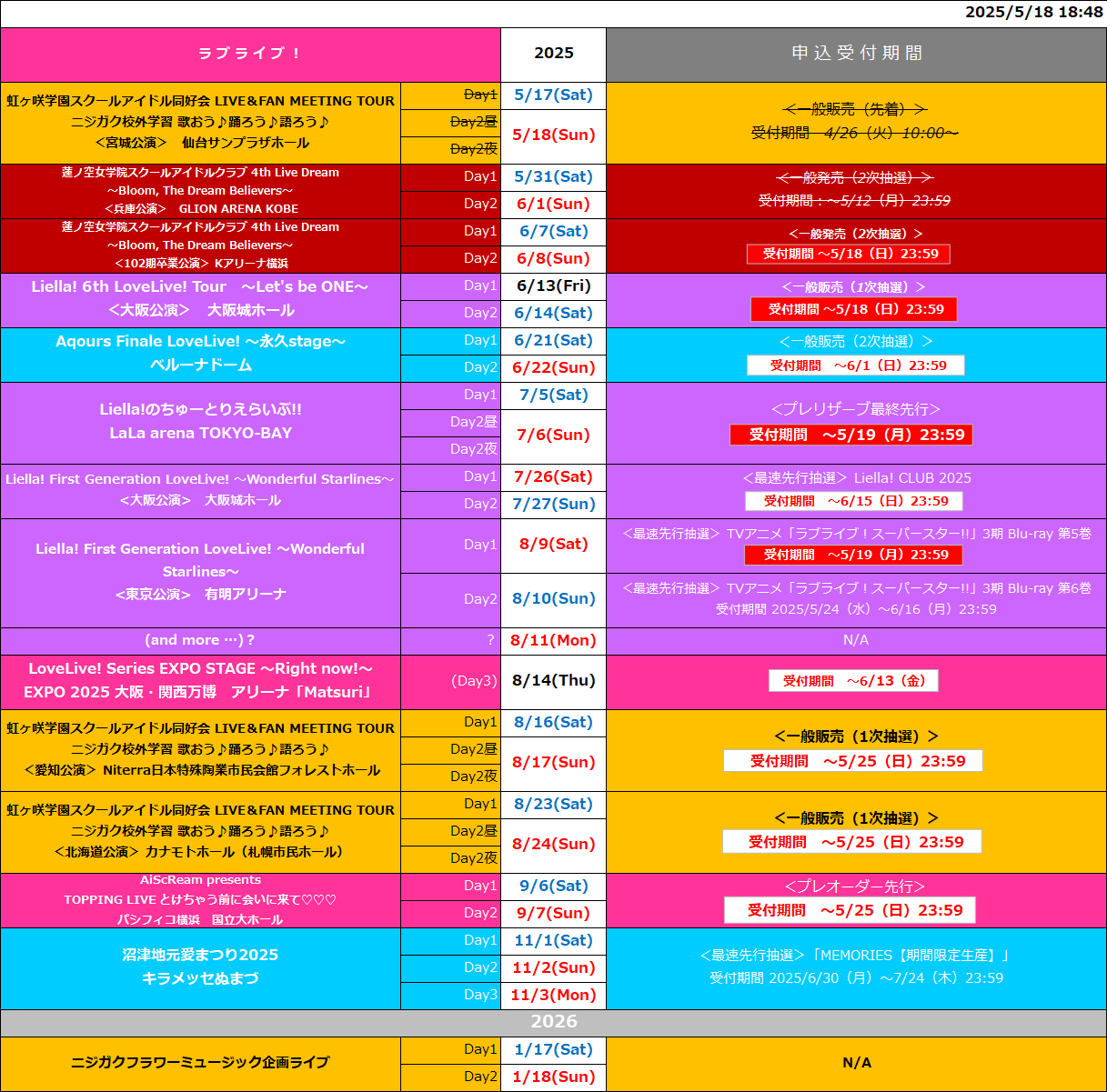The width and height of the screenshot is (1107, 1092).
Task: Click the date 8/9(Sat)
Action: (553, 546)
